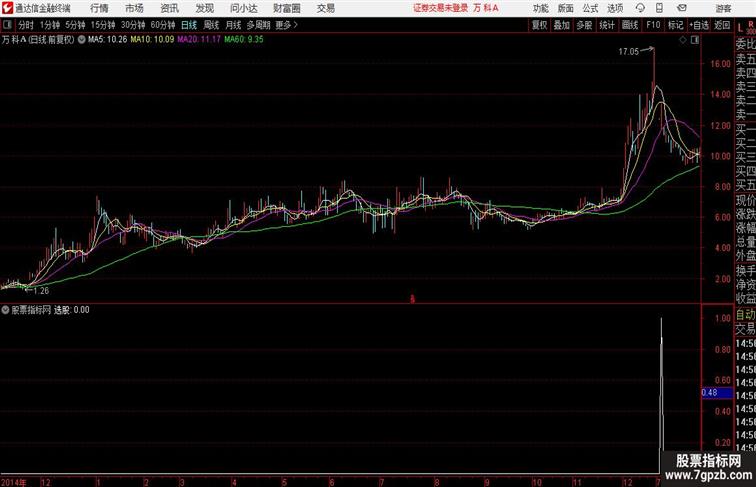Viewport: 756px width, 487px height.
Task: Open the 市场 menu
Action: 134,8
